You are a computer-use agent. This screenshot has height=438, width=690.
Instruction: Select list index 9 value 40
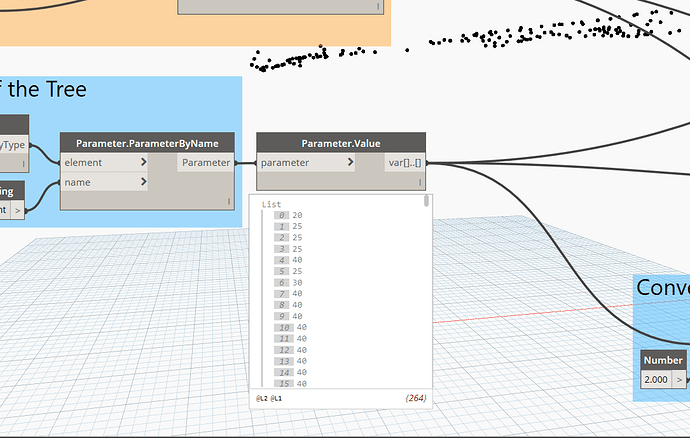tap(288, 316)
